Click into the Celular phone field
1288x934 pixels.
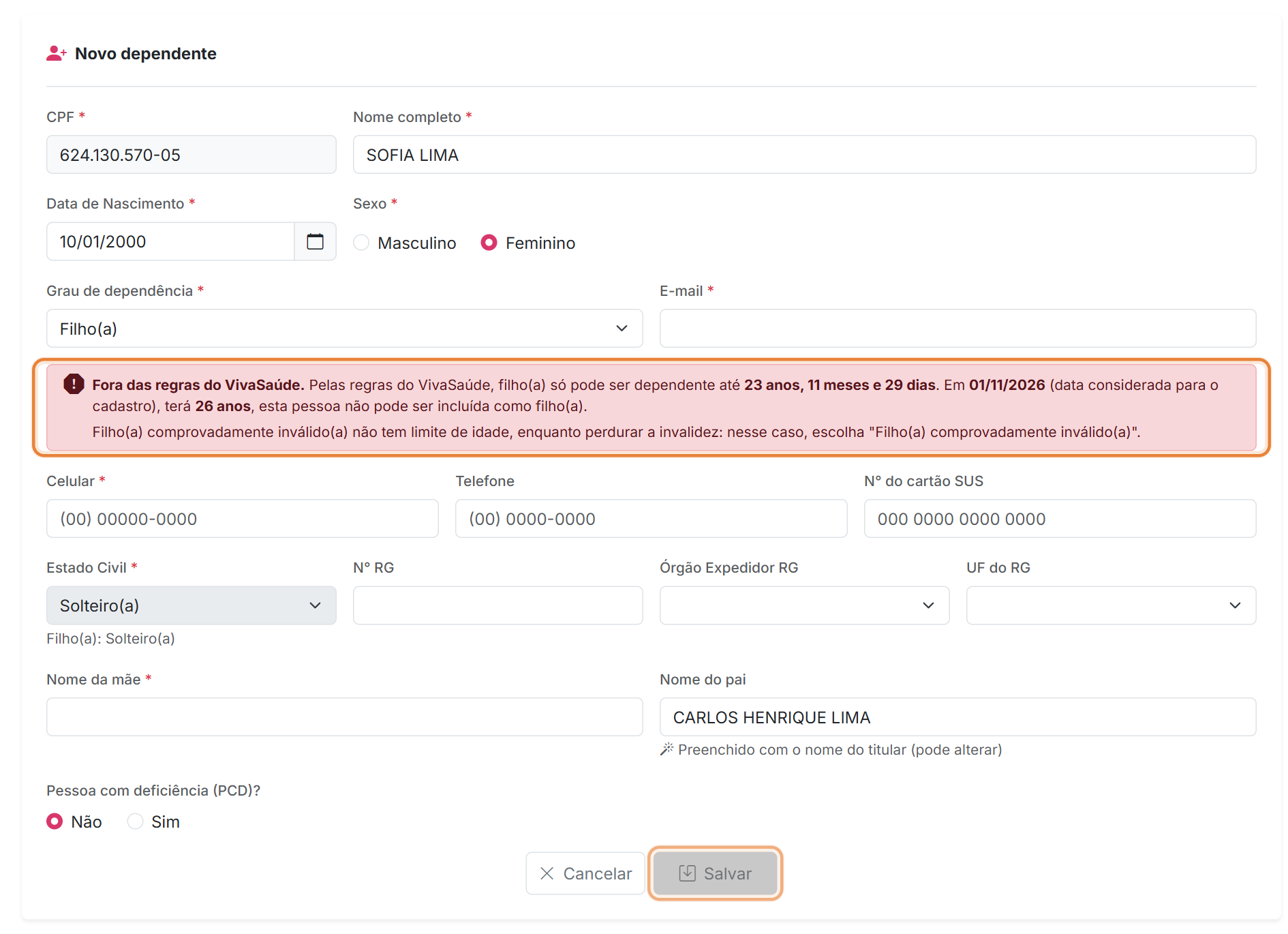coord(242,519)
